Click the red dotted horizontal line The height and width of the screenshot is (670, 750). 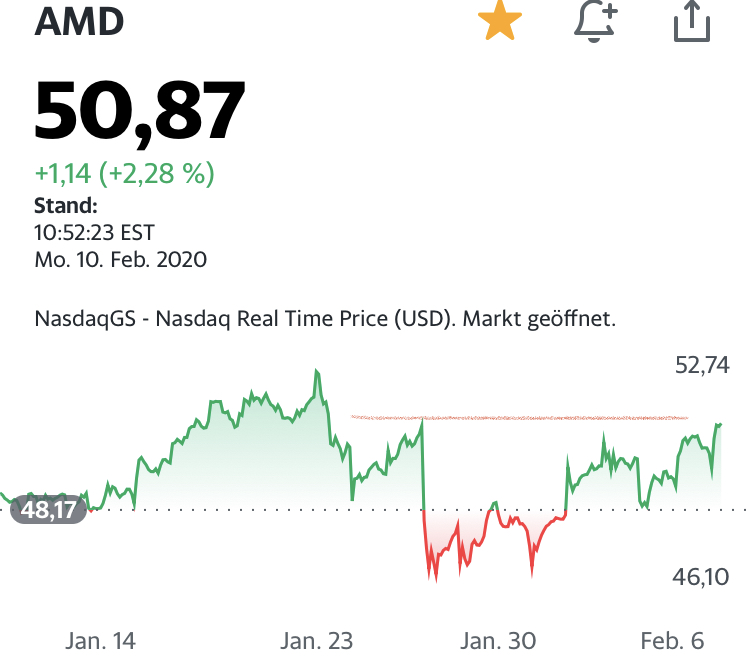tap(520, 417)
